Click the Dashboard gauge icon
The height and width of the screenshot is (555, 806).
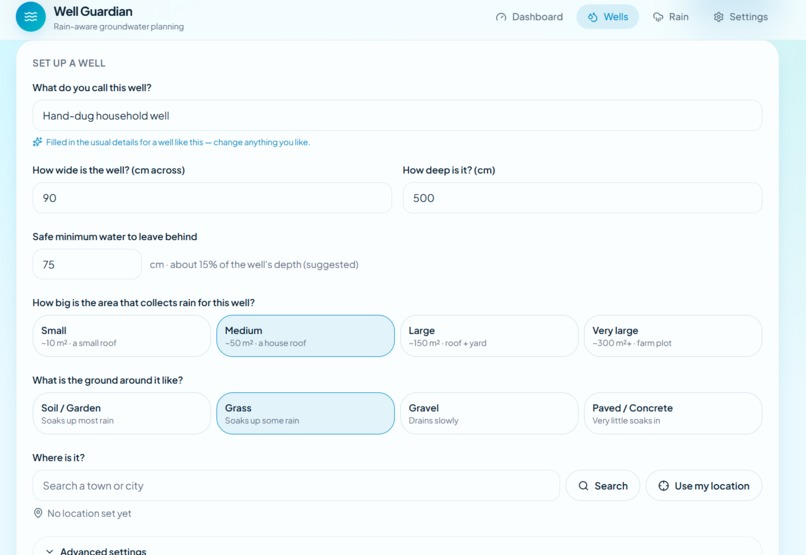click(x=501, y=17)
